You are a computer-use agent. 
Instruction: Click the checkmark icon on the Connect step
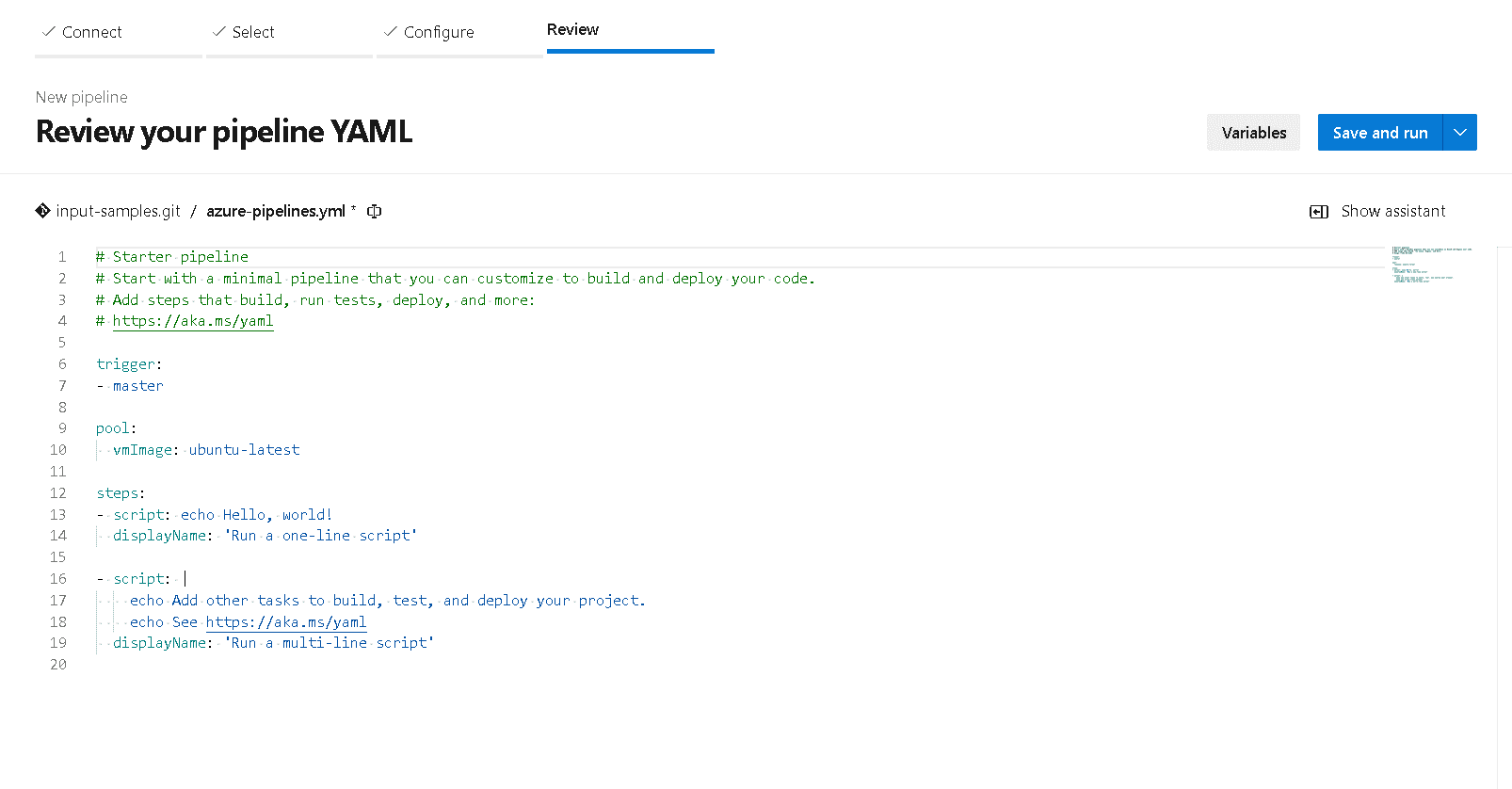[49, 31]
